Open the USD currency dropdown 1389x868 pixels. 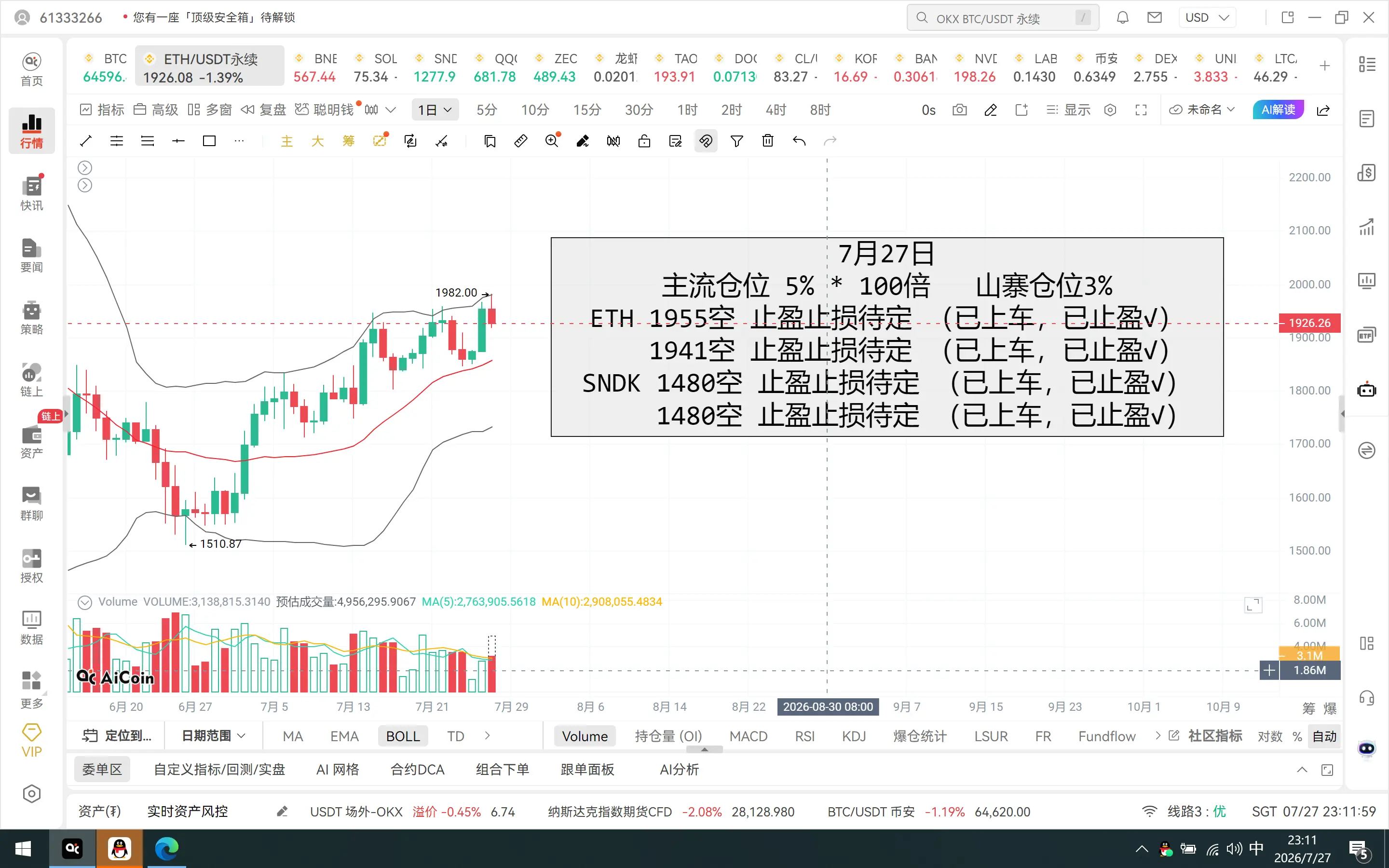pyautogui.click(x=1207, y=18)
